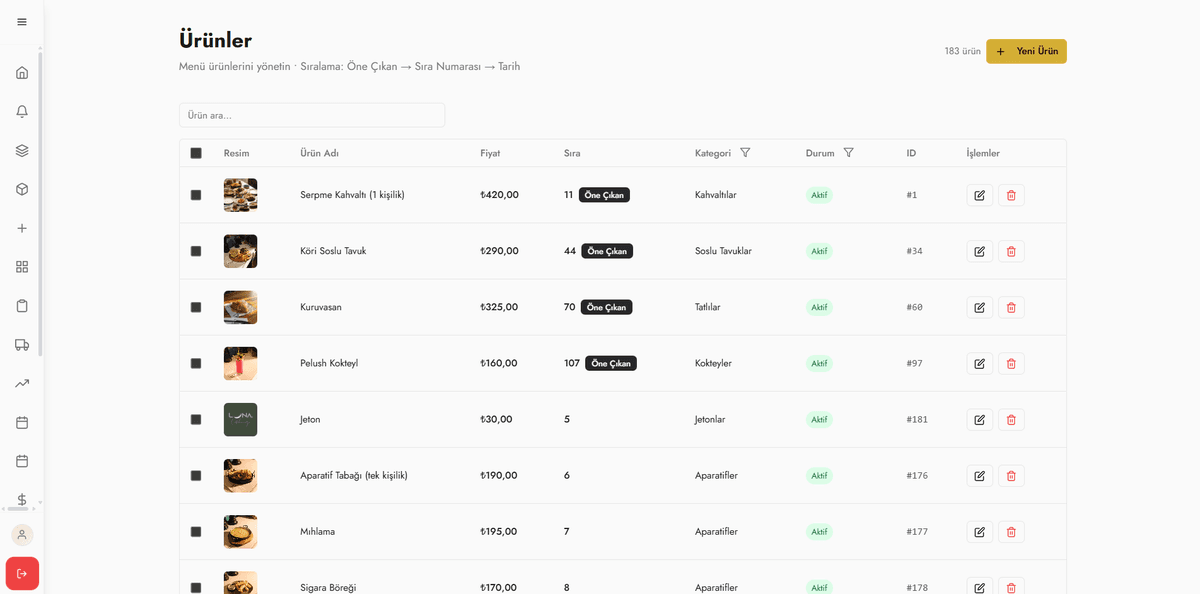Check the Köri Soslu Tavuk row checkbox
This screenshot has height=594, width=1200.
(x=196, y=251)
